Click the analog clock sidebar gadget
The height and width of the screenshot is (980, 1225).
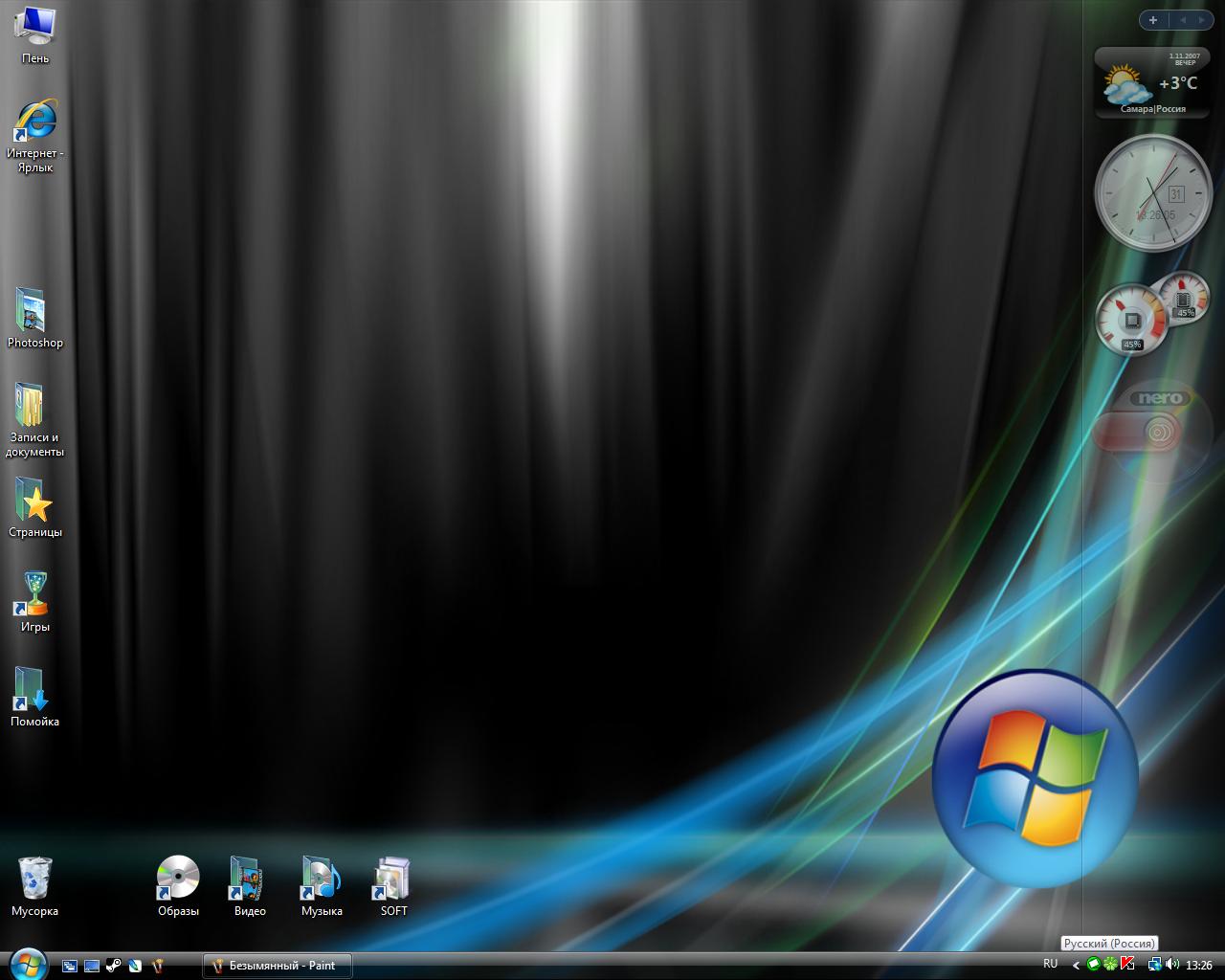[1153, 192]
